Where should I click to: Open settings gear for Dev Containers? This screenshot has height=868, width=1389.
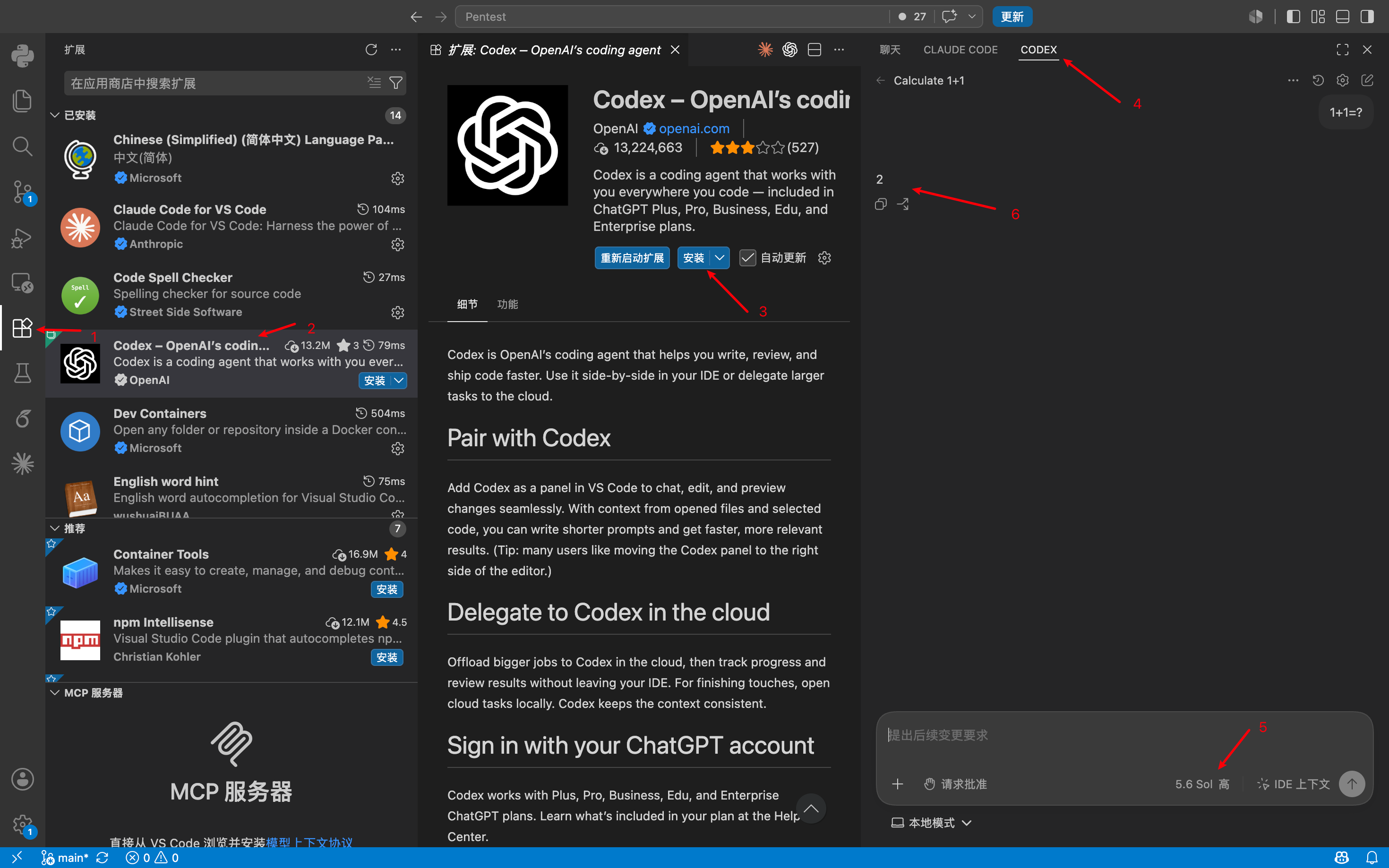(x=397, y=448)
